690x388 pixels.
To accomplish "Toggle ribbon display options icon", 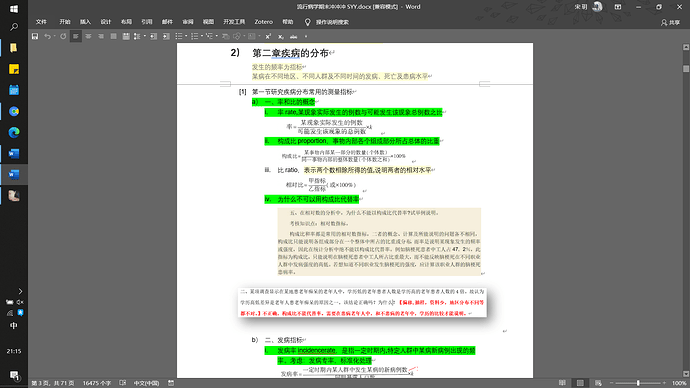I will click(x=618, y=7).
